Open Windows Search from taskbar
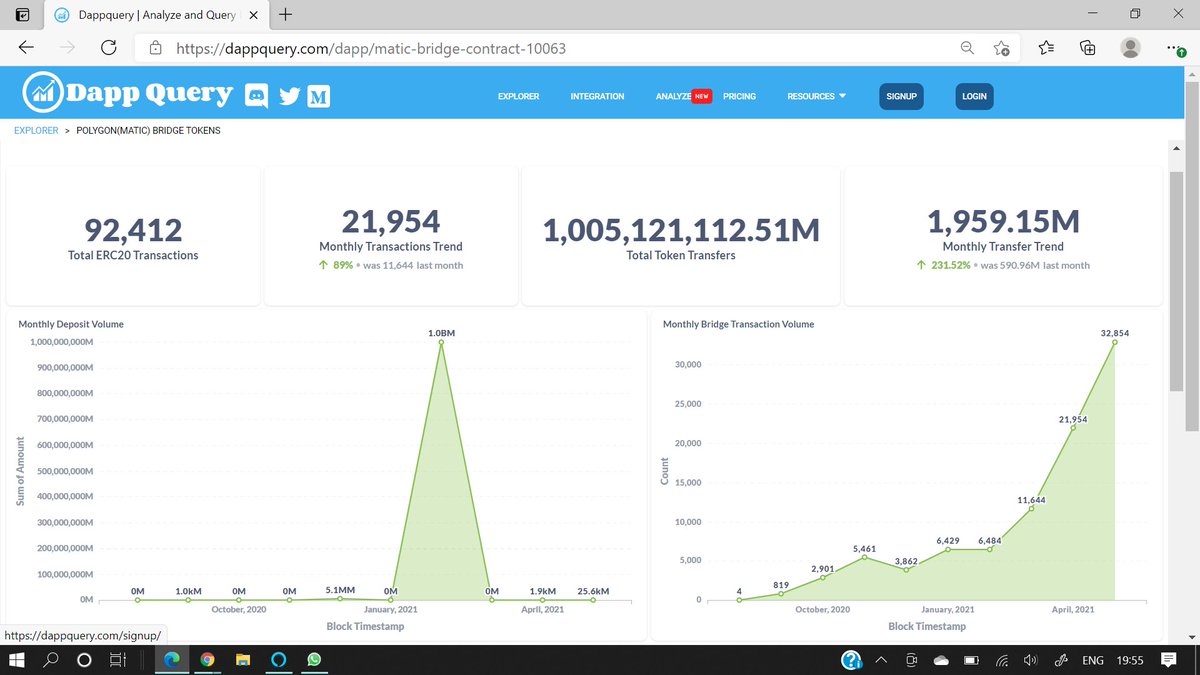This screenshot has height=675, width=1200. pos(51,660)
